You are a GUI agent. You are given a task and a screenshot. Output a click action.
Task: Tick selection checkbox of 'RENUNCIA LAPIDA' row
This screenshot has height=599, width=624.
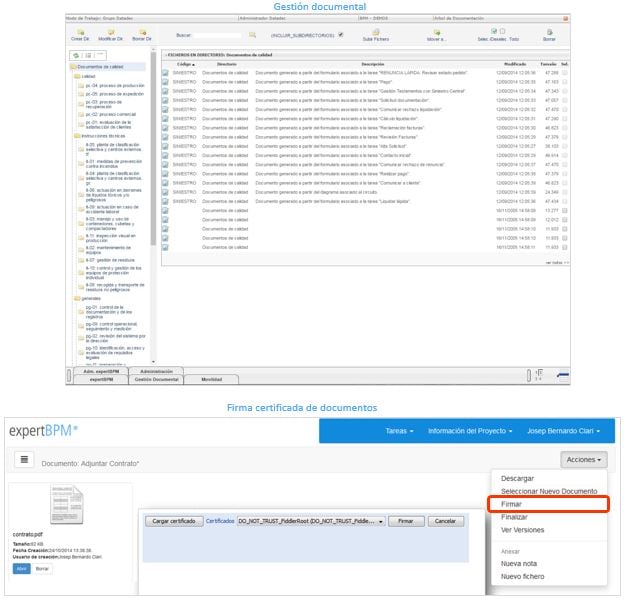coord(565,73)
